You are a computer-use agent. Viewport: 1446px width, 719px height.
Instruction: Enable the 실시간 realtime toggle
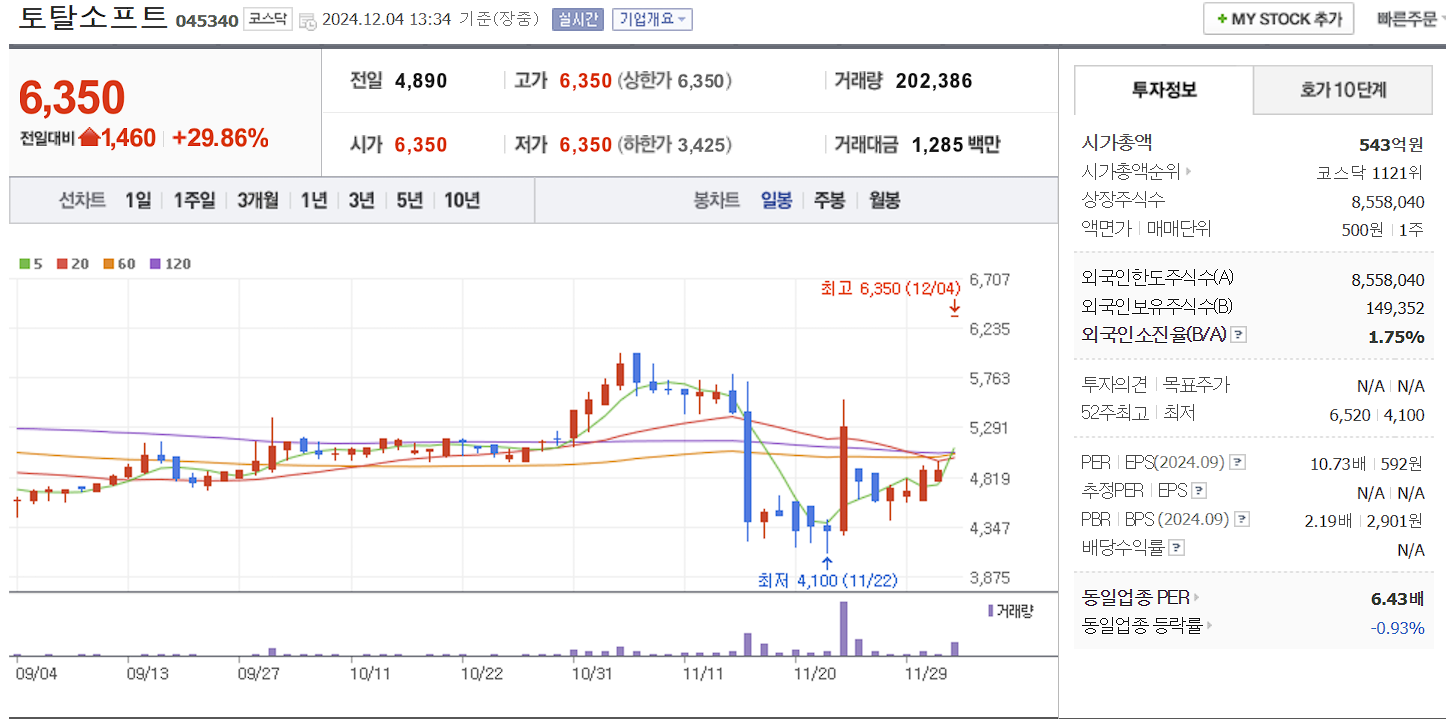(578, 20)
